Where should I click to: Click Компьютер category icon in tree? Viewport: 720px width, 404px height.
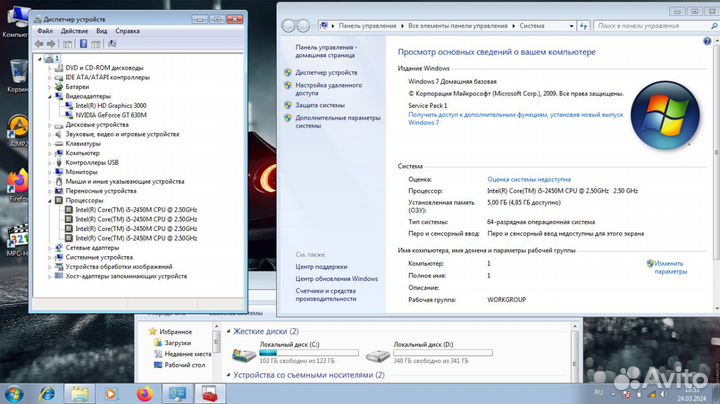[58, 153]
